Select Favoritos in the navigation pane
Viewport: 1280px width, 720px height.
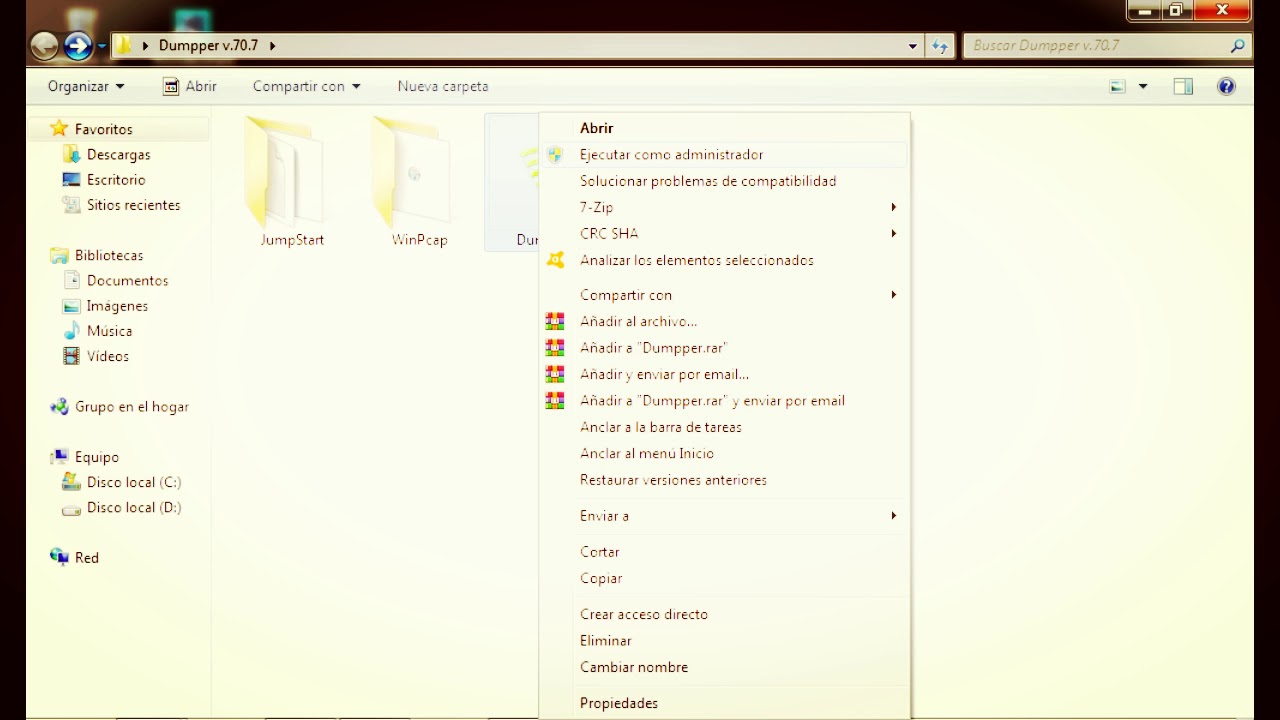(103, 129)
